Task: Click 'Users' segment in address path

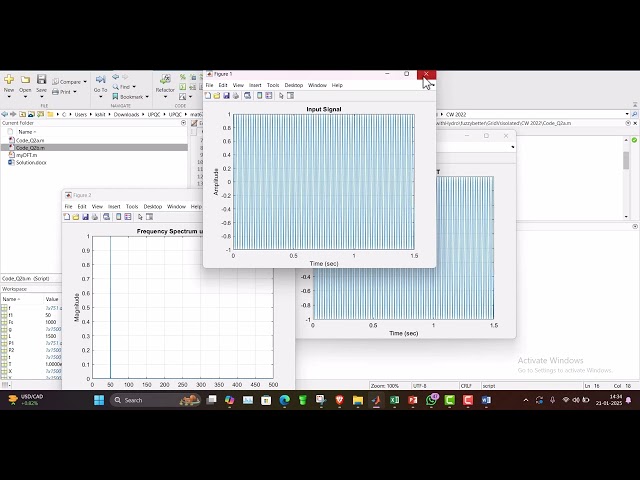Action: coord(81,114)
